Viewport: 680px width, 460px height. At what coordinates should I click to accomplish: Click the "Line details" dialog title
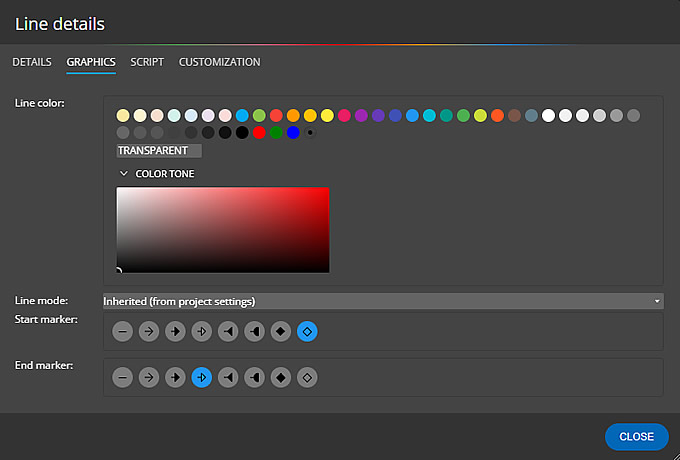coord(60,24)
